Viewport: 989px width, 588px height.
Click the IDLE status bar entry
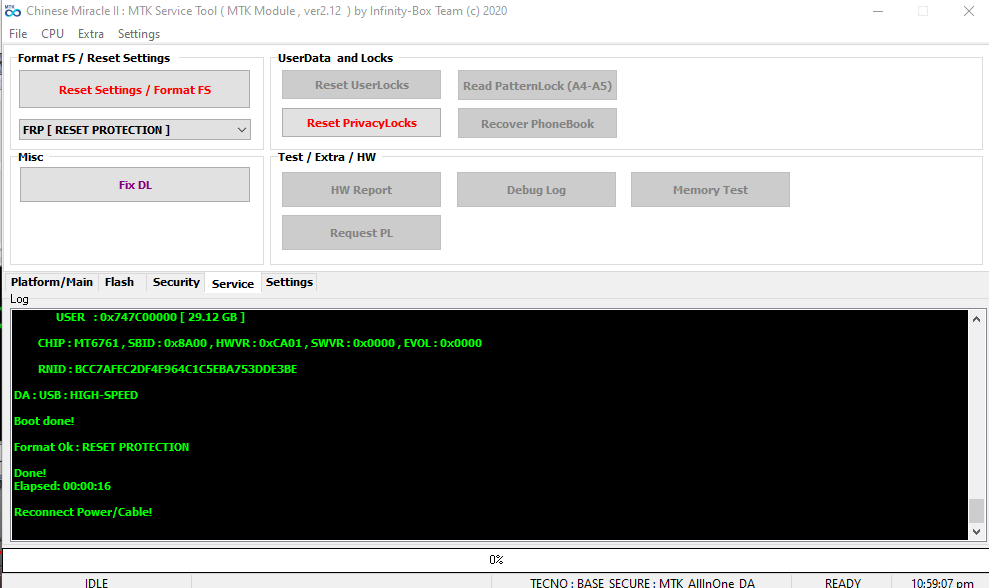pos(97,582)
